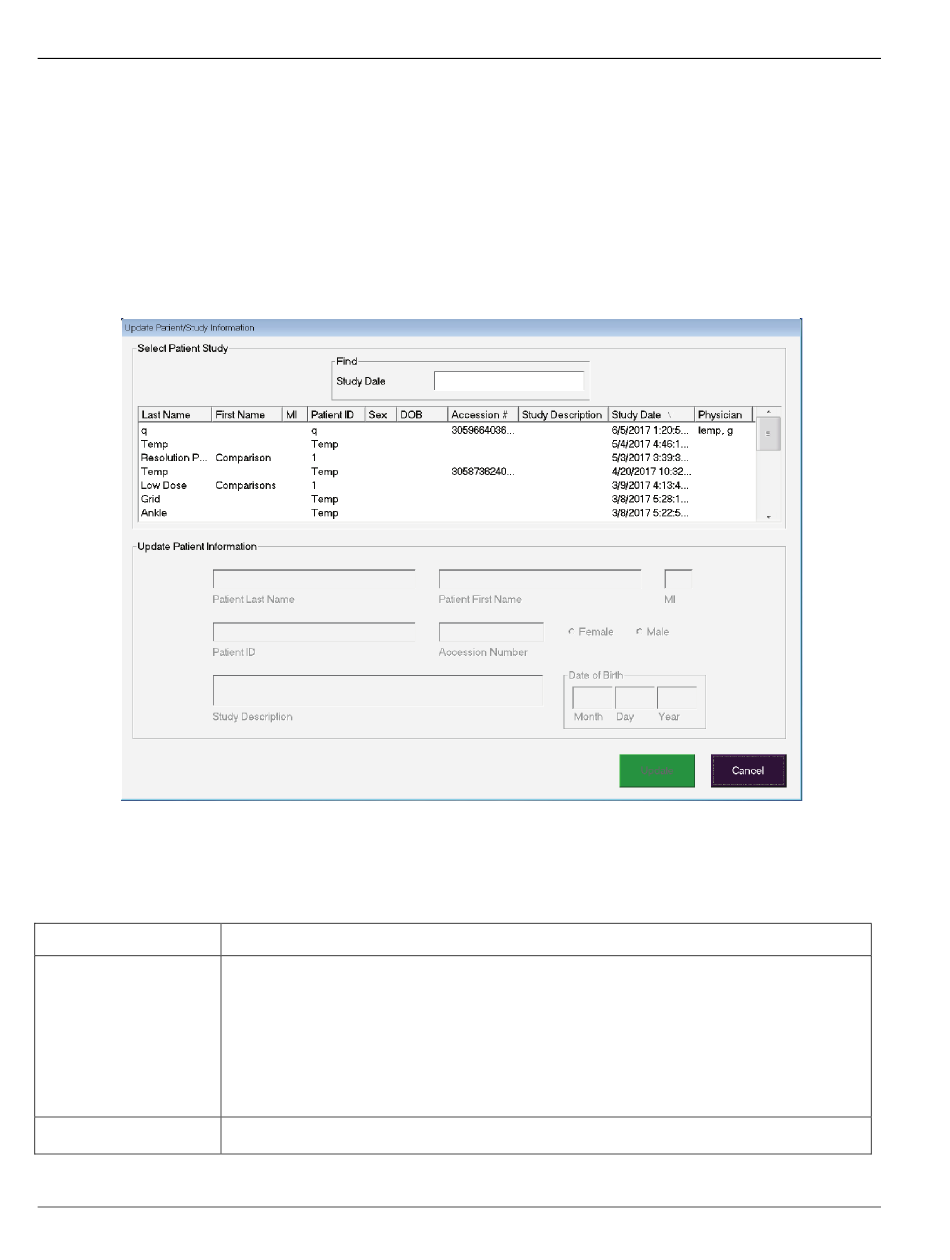950x1260 pixels.
Task: Sort by Physician column header
Action: pos(723,414)
